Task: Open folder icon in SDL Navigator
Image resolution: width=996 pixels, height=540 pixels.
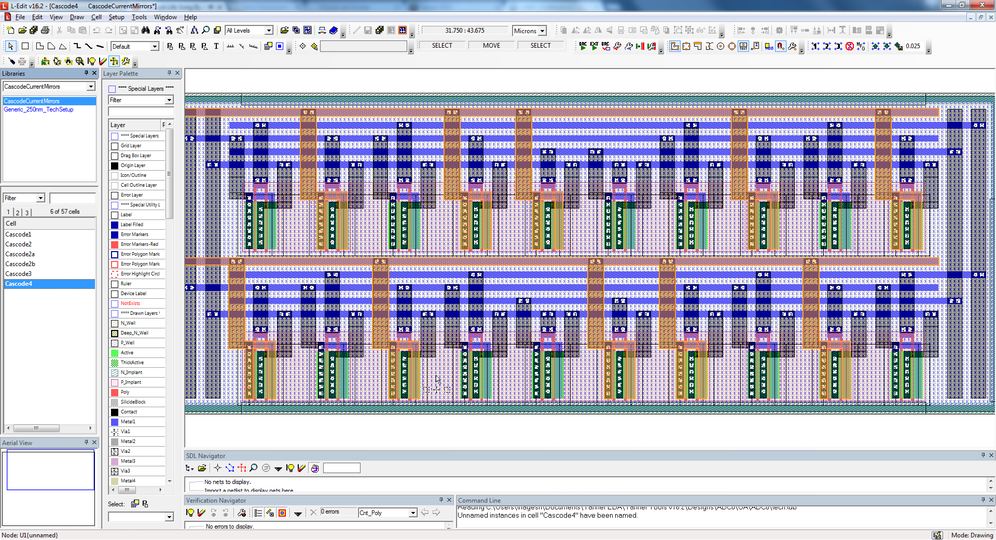Action: click(203, 468)
